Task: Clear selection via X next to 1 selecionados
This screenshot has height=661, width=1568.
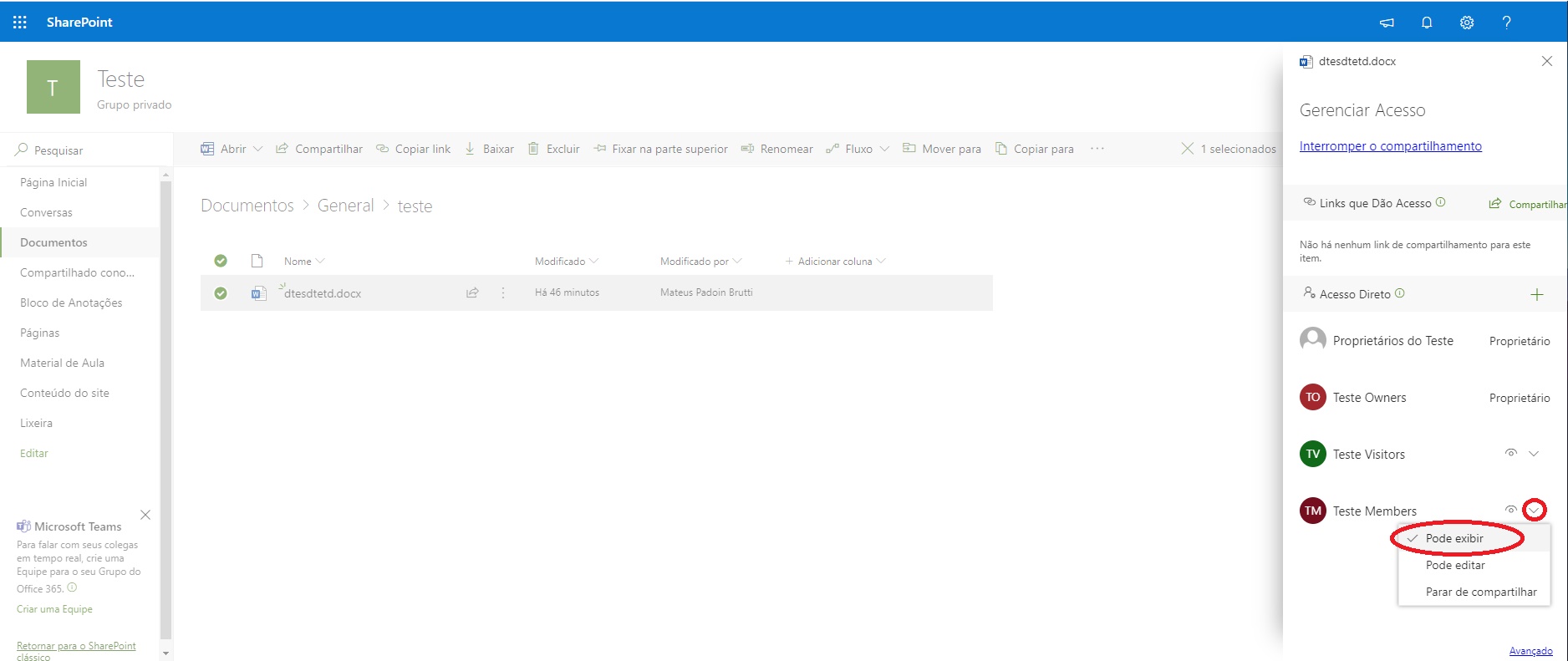Action: [x=1187, y=149]
